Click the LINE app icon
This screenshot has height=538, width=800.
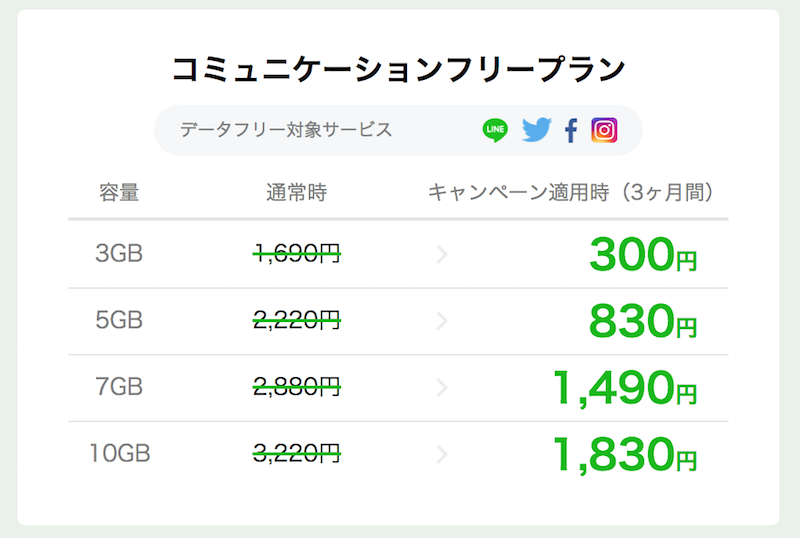coord(495,130)
